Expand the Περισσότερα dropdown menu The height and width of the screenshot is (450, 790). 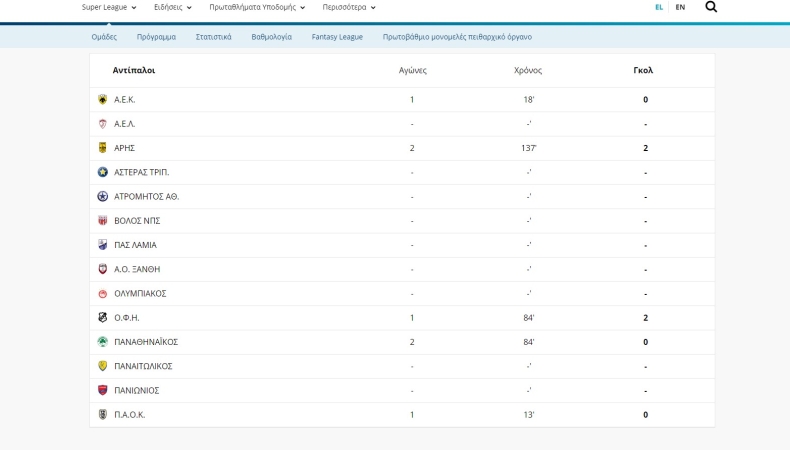pos(349,7)
